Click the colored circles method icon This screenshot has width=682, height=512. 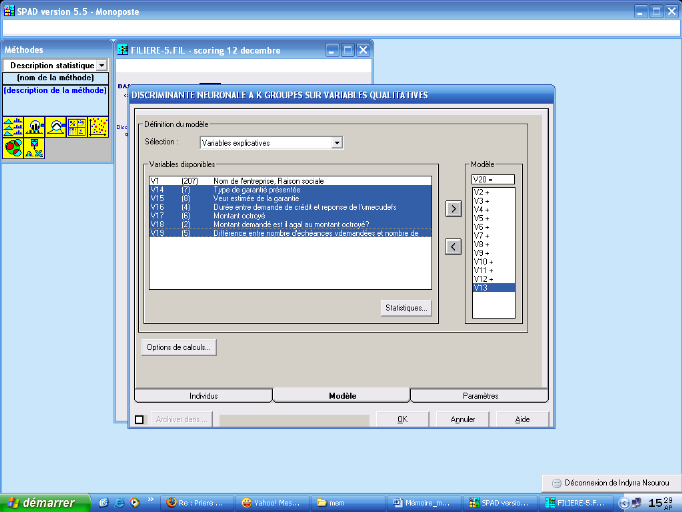14,148
